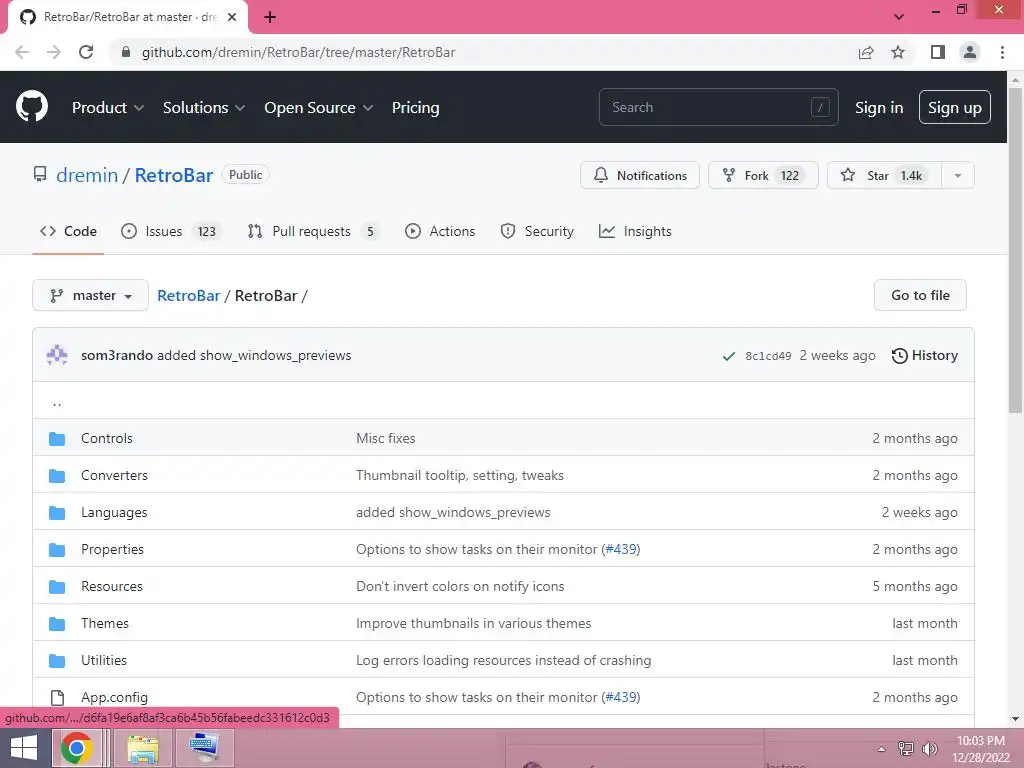Viewport: 1024px width, 768px height.
Task: Click the #439 link in Properties row
Action: pyautogui.click(x=620, y=550)
